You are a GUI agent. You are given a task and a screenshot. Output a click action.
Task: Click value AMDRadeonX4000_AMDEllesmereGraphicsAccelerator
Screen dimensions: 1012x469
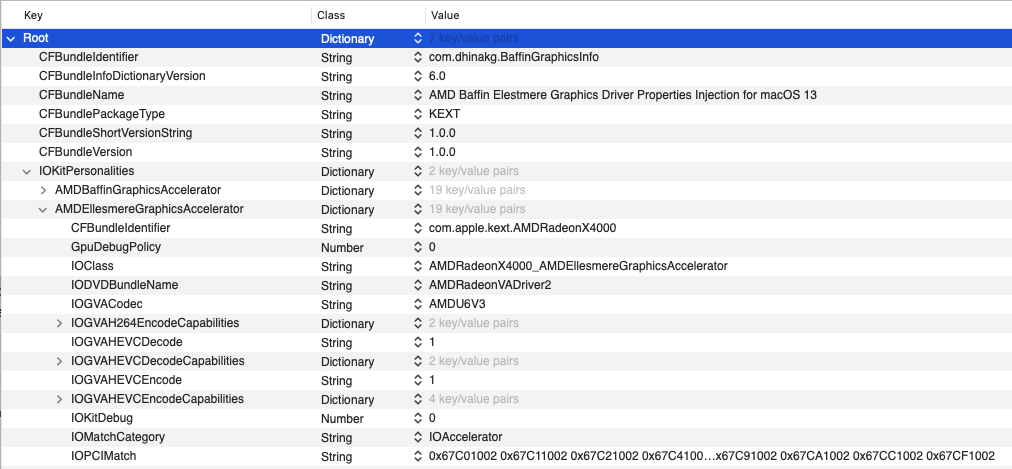(578, 266)
